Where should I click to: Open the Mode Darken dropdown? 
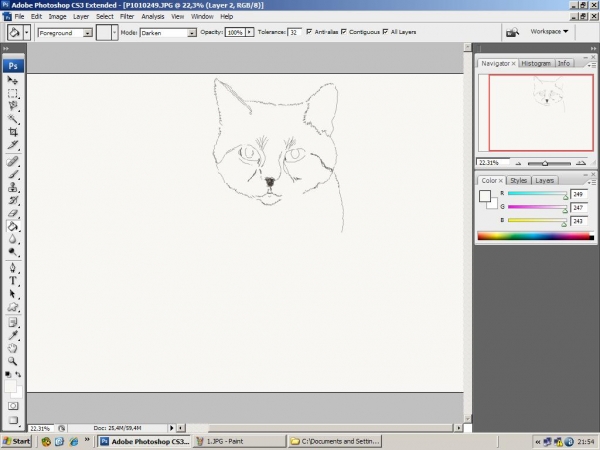(192, 33)
